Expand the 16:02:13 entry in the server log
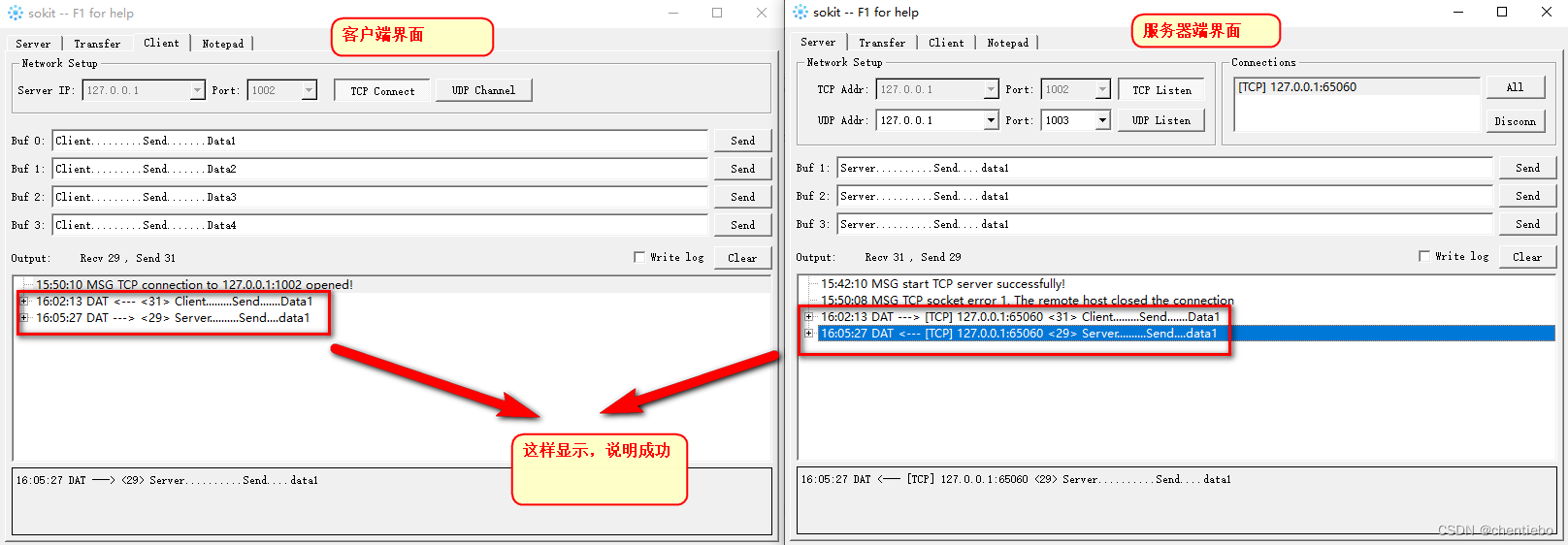The image size is (1568, 545). point(809,317)
